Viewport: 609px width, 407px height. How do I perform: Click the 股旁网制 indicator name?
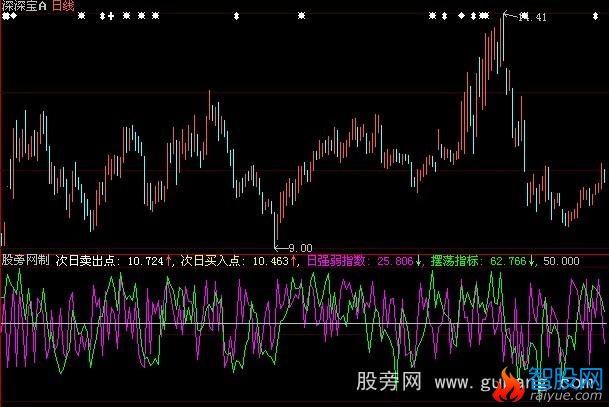click(26, 260)
